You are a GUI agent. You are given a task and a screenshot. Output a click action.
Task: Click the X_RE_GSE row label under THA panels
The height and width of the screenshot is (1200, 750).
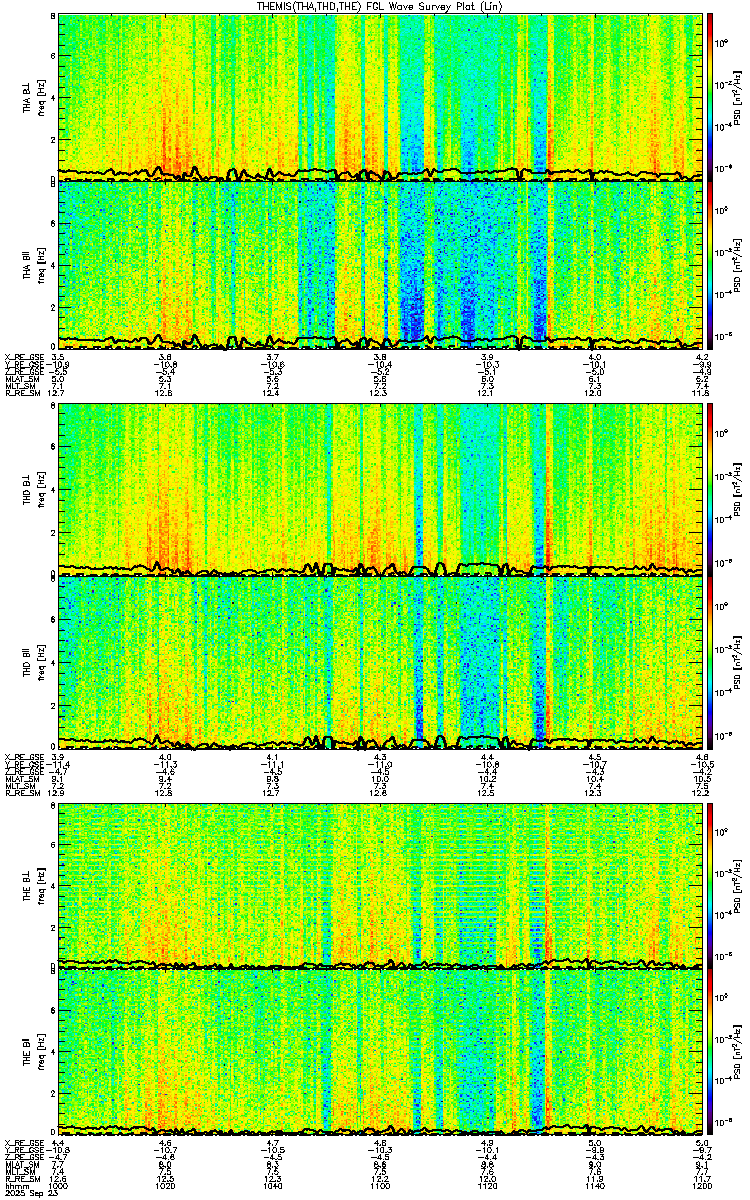pyautogui.click(x=23, y=357)
